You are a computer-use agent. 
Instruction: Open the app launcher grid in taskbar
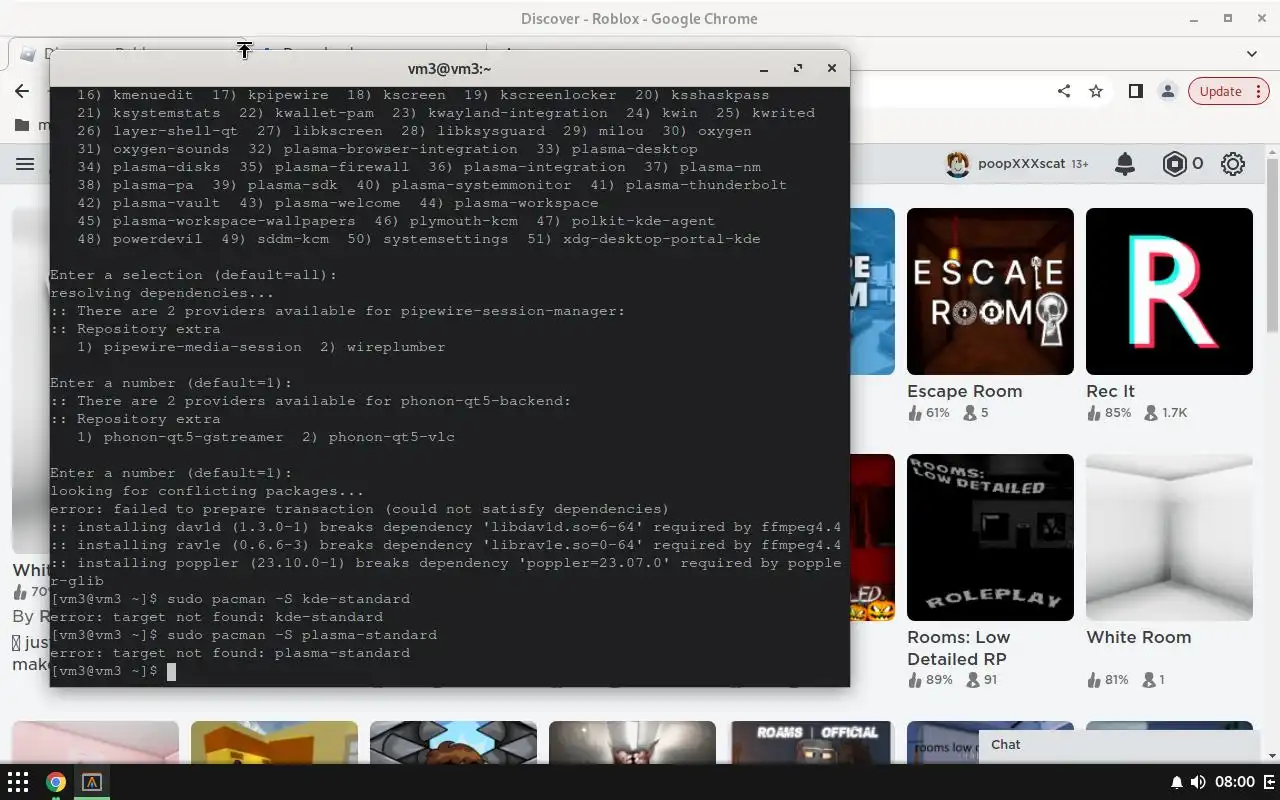[18, 782]
